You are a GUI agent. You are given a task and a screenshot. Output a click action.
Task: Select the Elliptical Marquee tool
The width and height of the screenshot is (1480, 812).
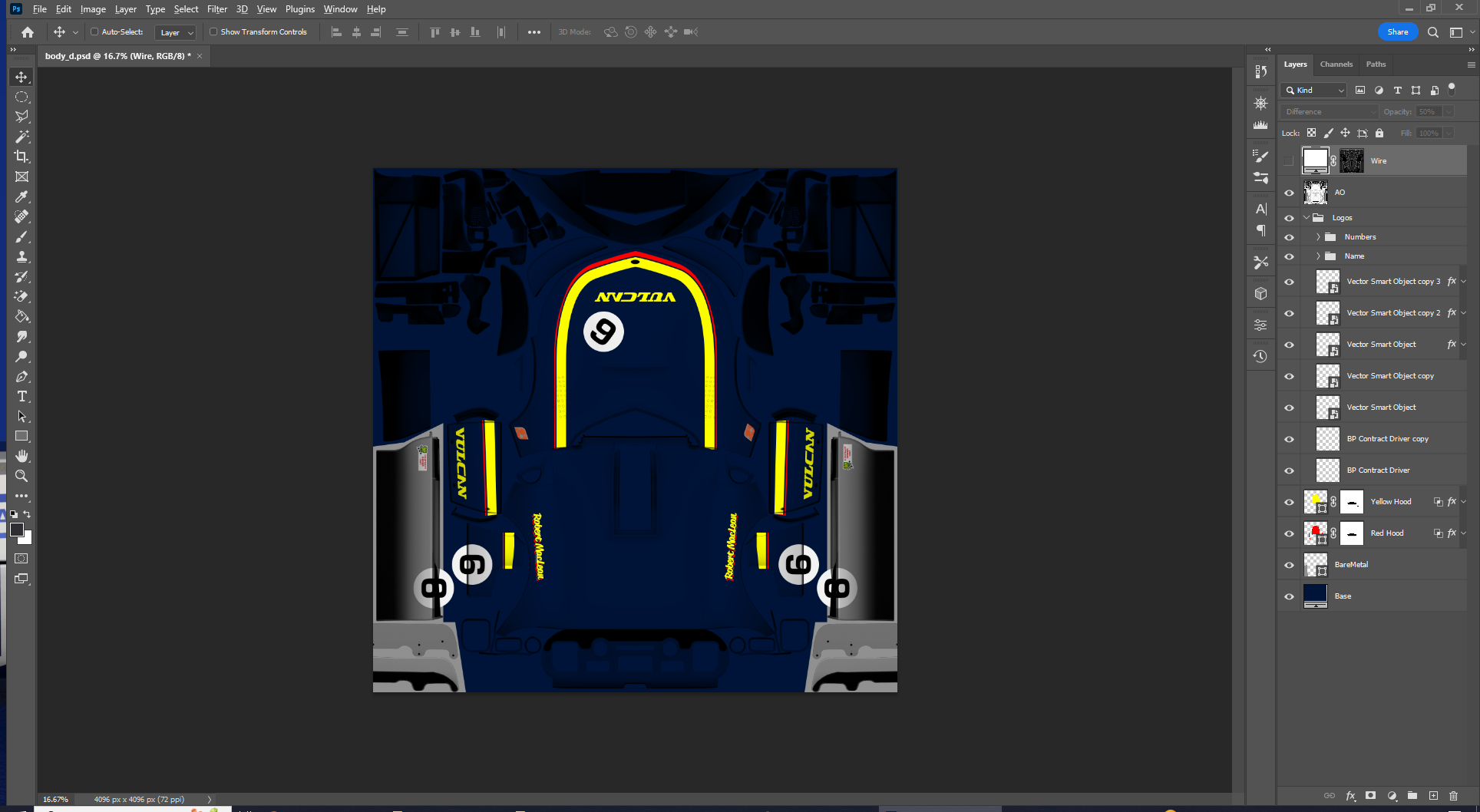click(x=21, y=97)
